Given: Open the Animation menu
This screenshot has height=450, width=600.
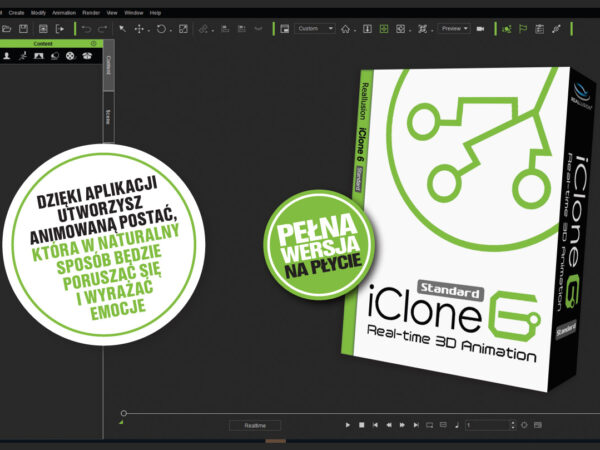Looking at the screenshot, I should pos(63,12).
